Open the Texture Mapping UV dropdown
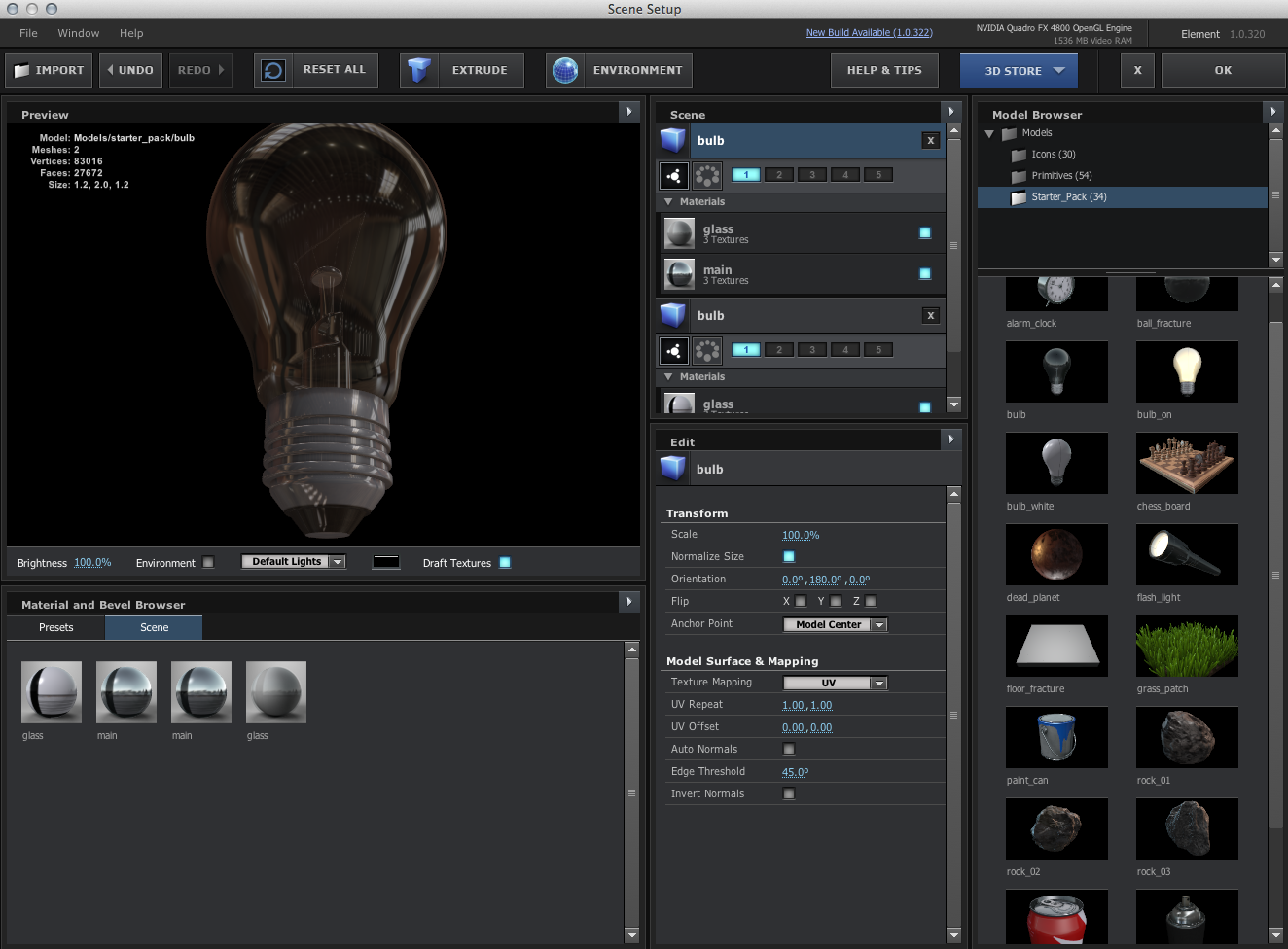The image size is (1288, 949). tap(836, 684)
